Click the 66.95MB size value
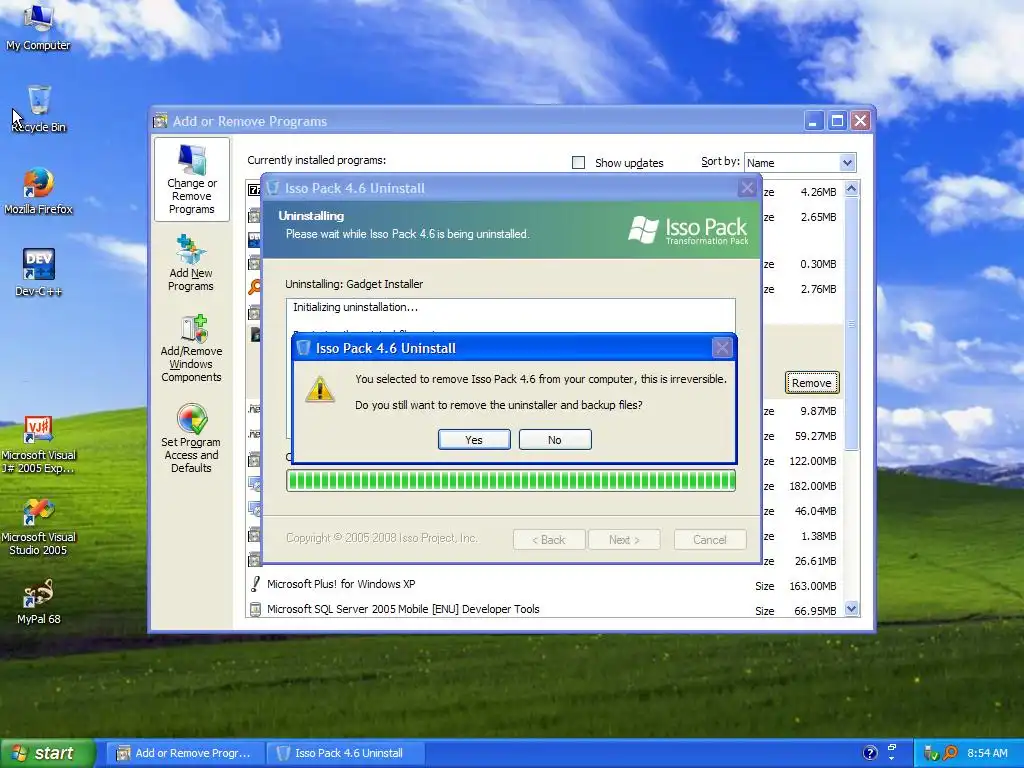Image resolution: width=1024 pixels, height=768 pixels. [x=815, y=611]
